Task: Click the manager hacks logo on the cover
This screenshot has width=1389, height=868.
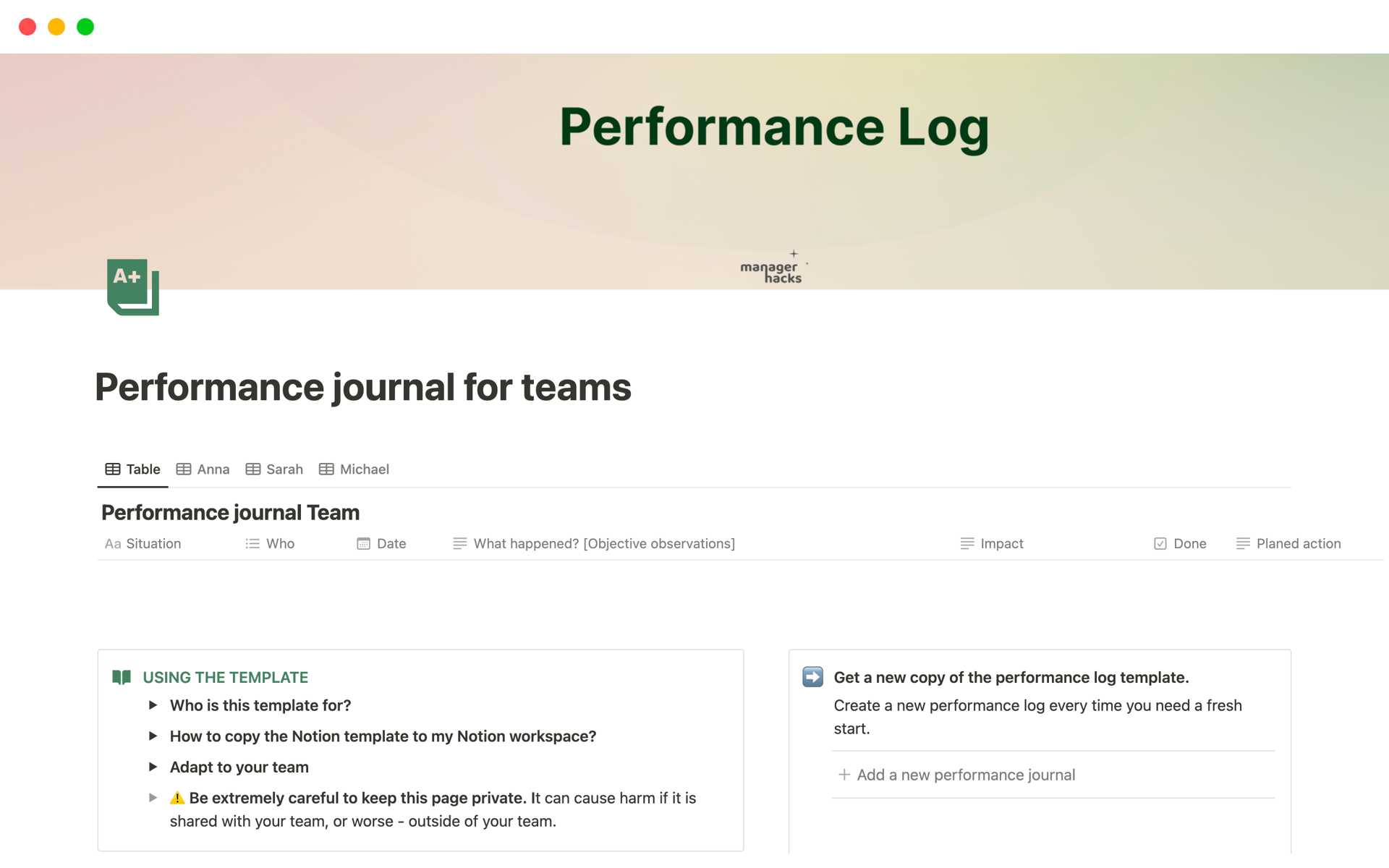Action: [x=771, y=268]
